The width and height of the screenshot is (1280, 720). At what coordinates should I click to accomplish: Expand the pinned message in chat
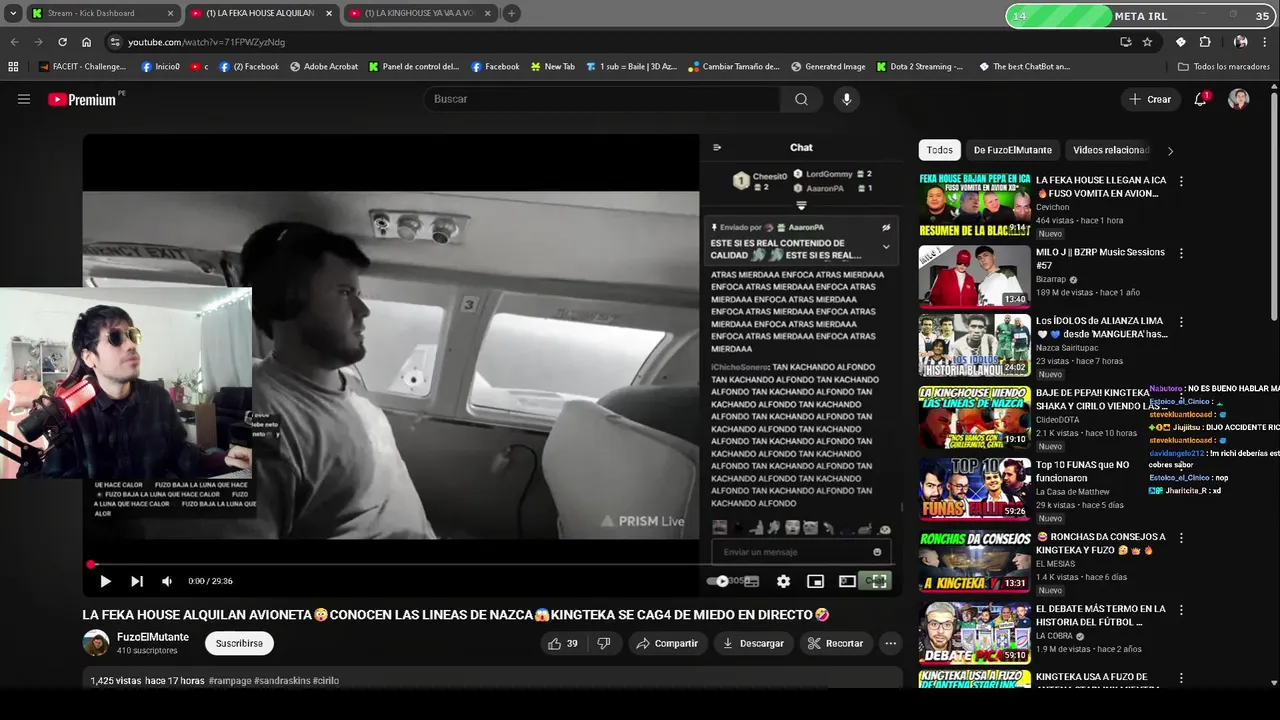click(886, 247)
